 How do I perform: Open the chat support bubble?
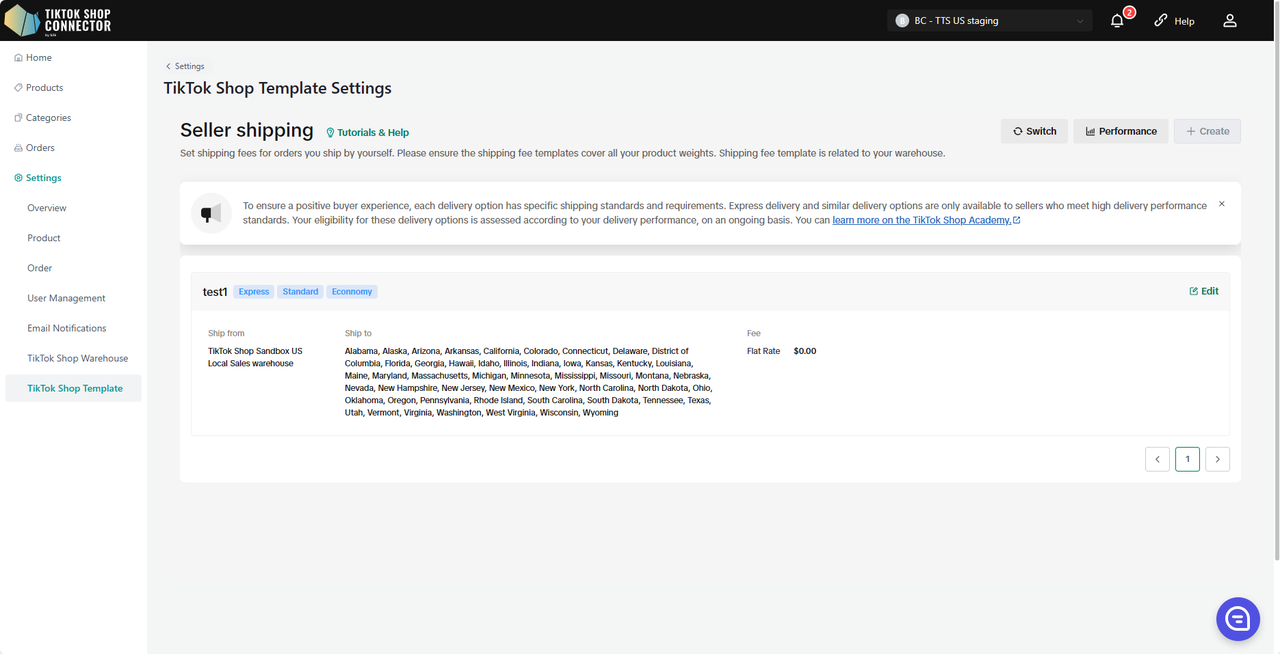tap(1237, 619)
